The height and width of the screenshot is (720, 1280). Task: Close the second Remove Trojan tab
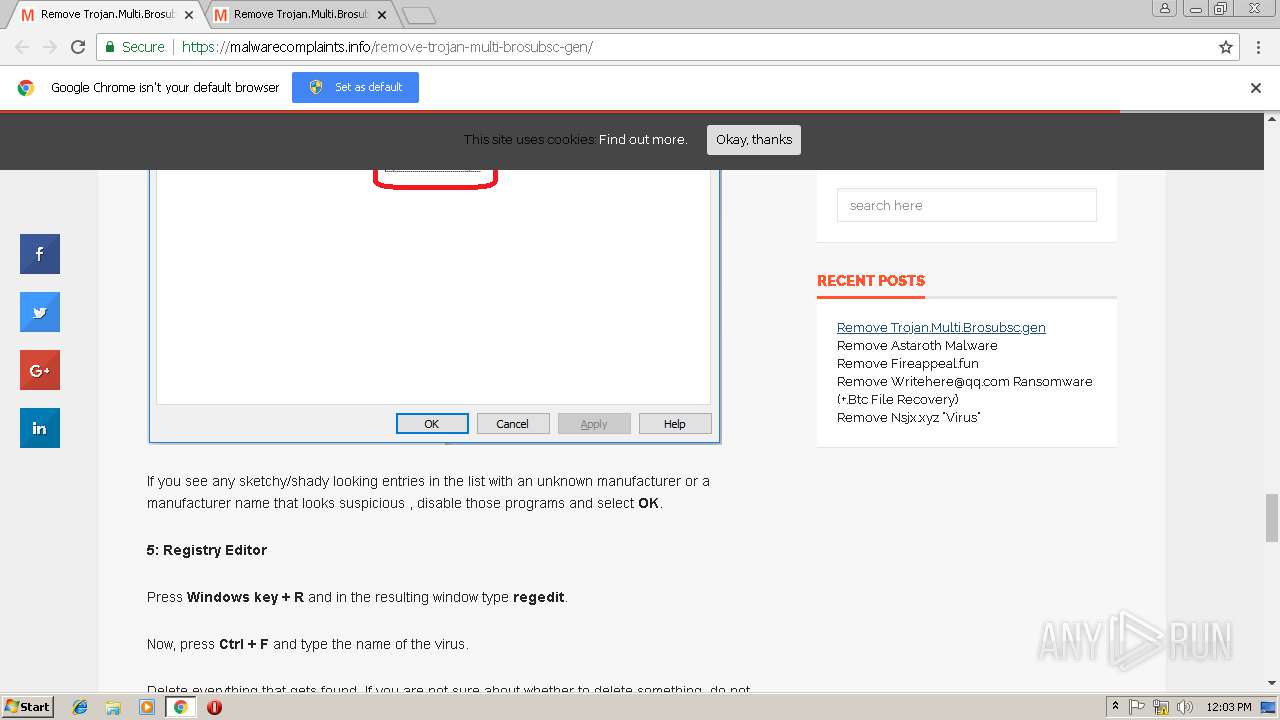[x=382, y=15]
